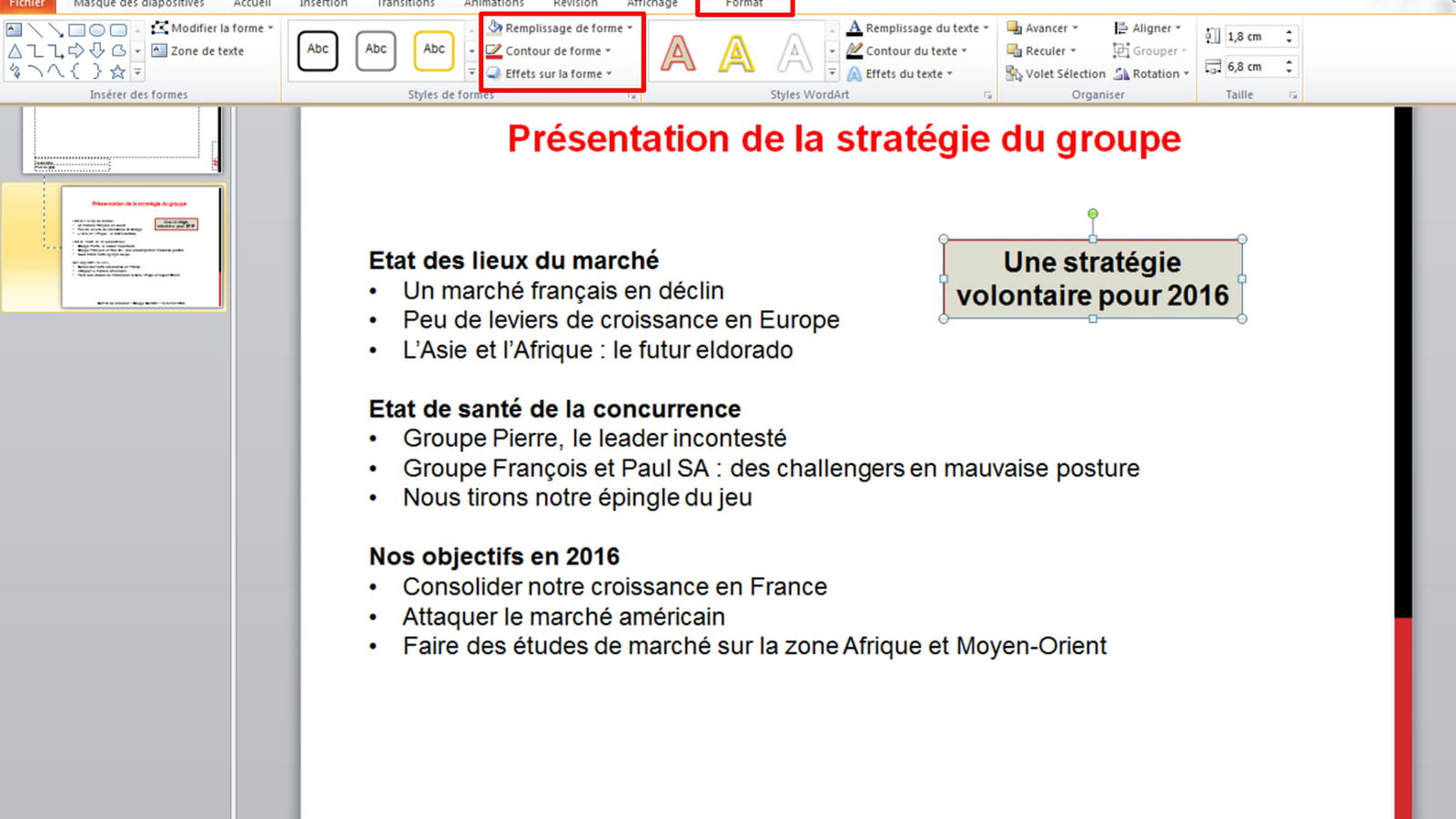The height and width of the screenshot is (819, 1456).
Task: Open Styles WordArt dialog launcher
Action: (x=987, y=95)
